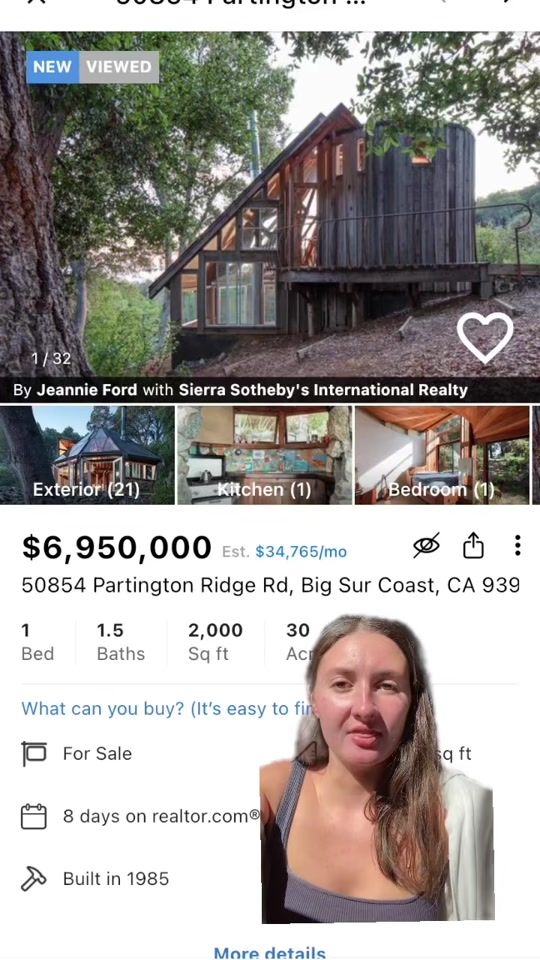Click the For Sale flag icon
540x960 pixels.
(34, 753)
